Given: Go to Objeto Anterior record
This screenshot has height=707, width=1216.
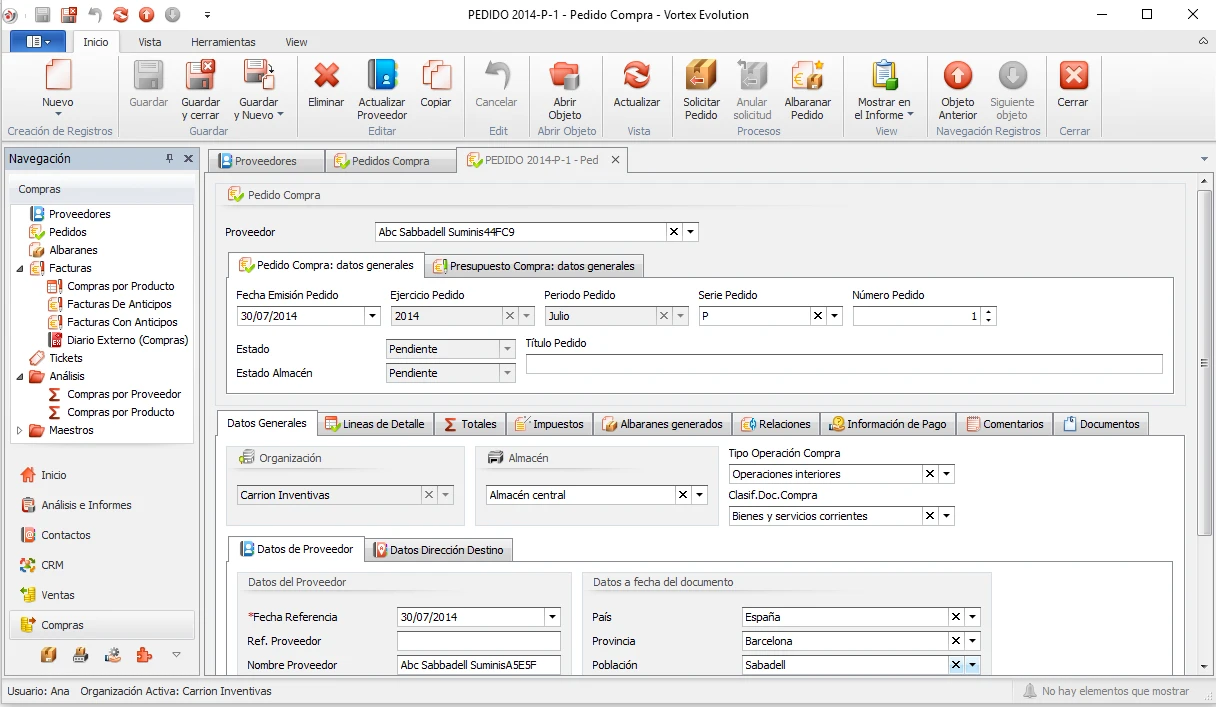Looking at the screenshot, I should pyautogui.click(x=958, y=76).
